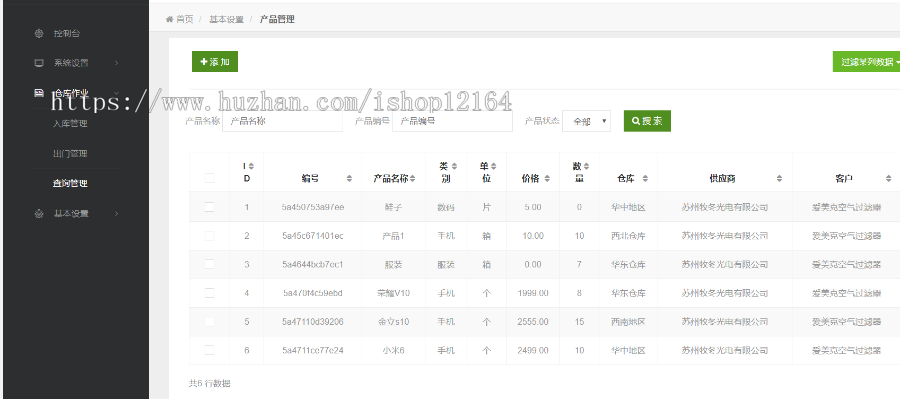Check the box for 金立s10 row
900x399 pixels.
pos(209,321)
